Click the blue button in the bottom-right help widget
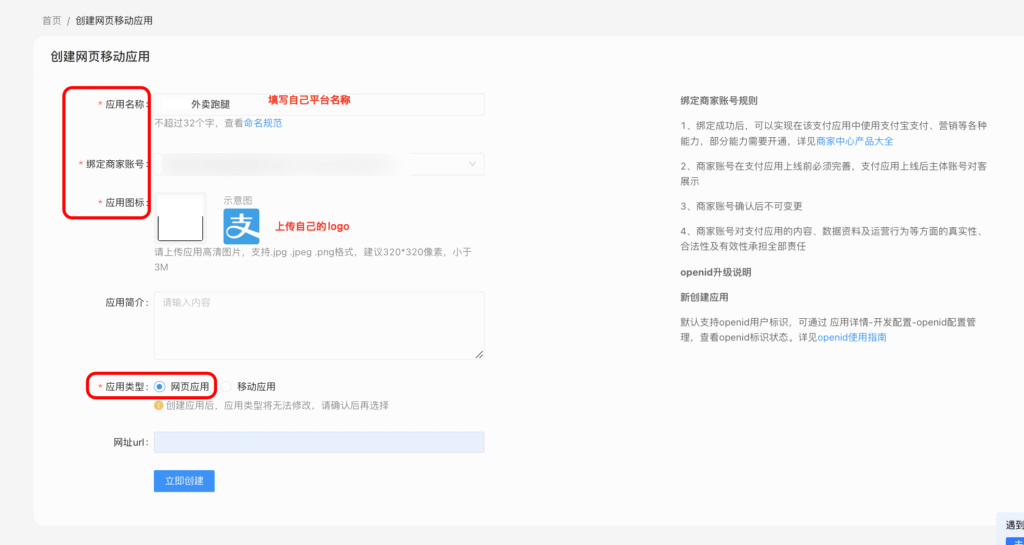The height and width of the screenshot is (545, 1024). tap(1014, 540)
